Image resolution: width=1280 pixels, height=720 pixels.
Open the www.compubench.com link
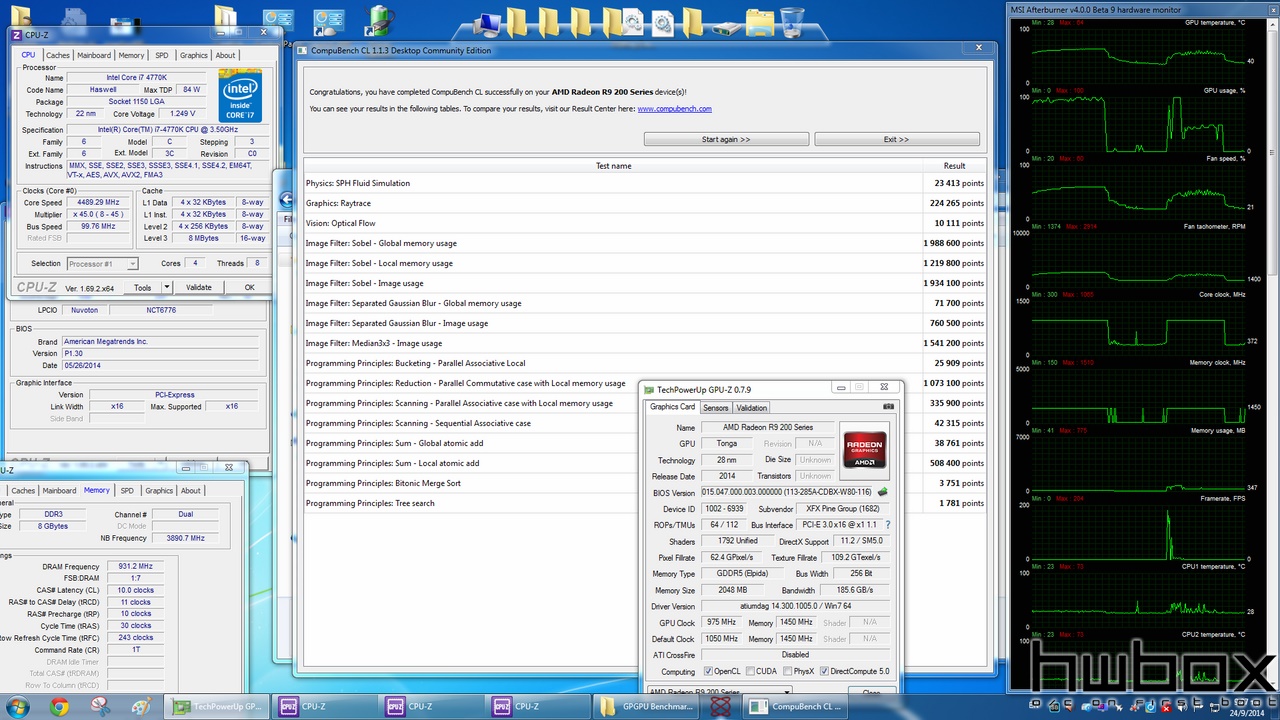tap(674, 108)
